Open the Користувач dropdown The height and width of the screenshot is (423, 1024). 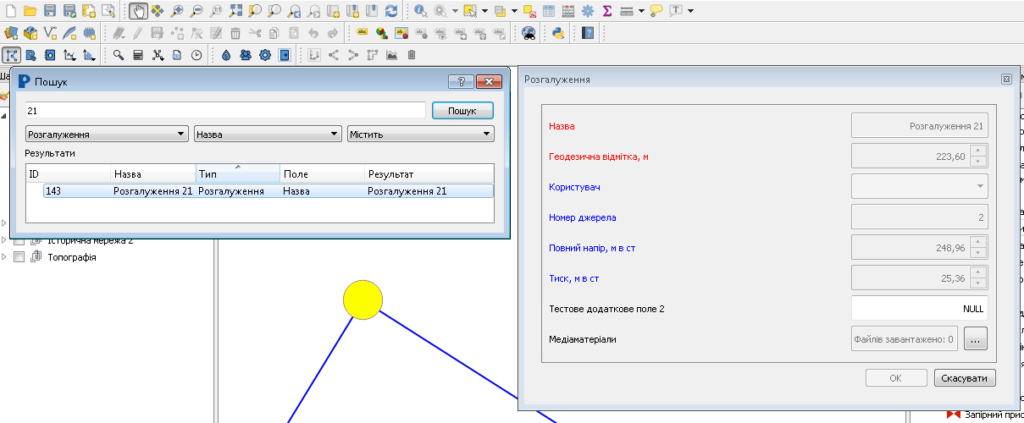coord(920,187)
